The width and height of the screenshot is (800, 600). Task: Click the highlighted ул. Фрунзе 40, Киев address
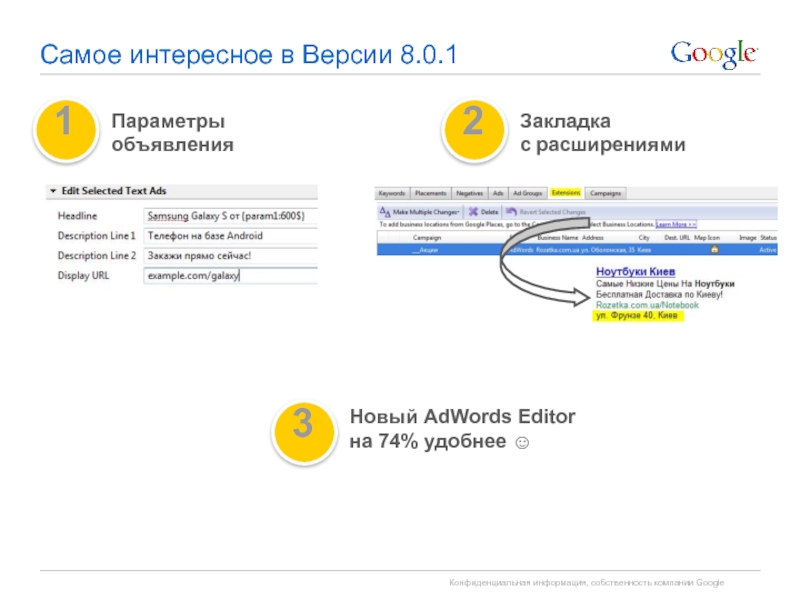[x=637, y=316]
